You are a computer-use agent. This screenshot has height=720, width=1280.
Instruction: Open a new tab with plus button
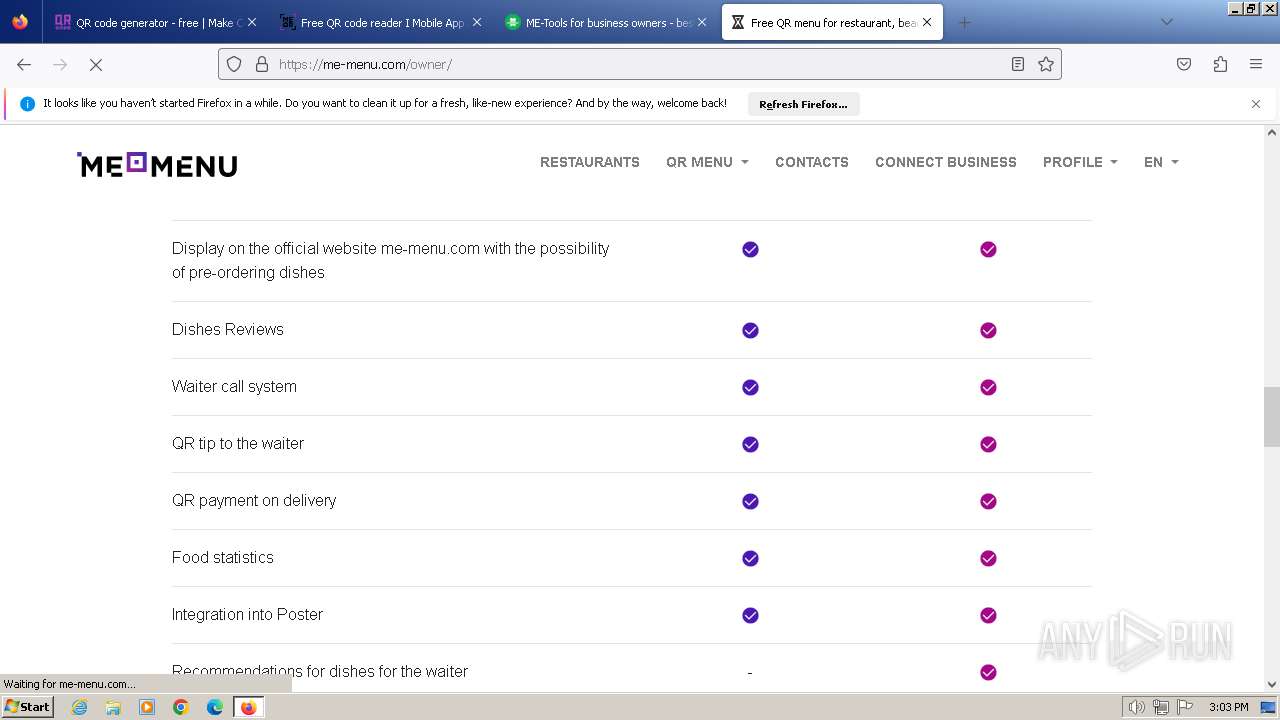[x=964, y=22]
